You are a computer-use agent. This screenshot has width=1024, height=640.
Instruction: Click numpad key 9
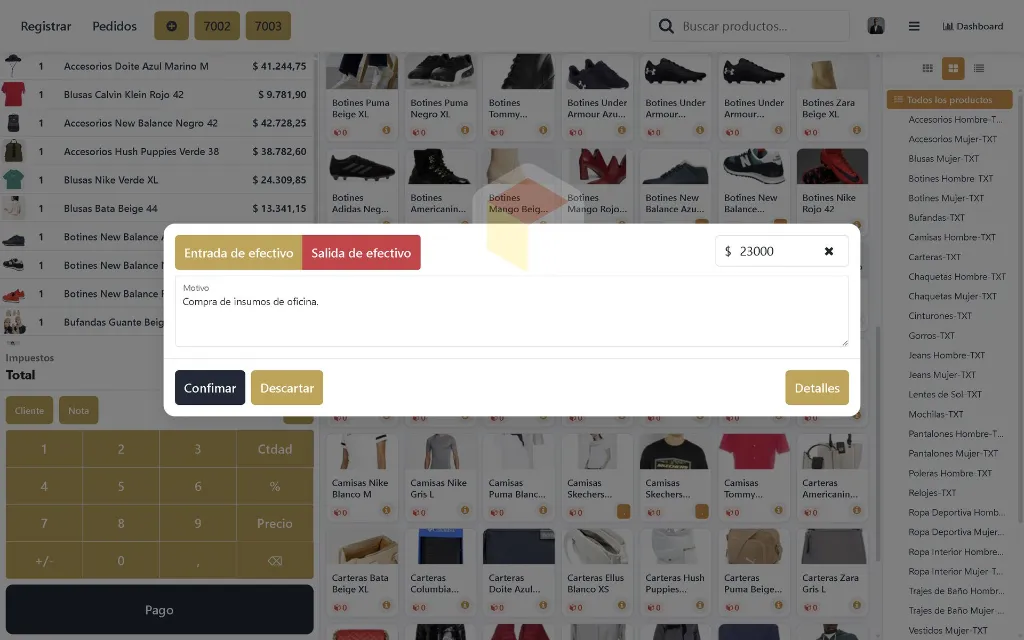198,523
